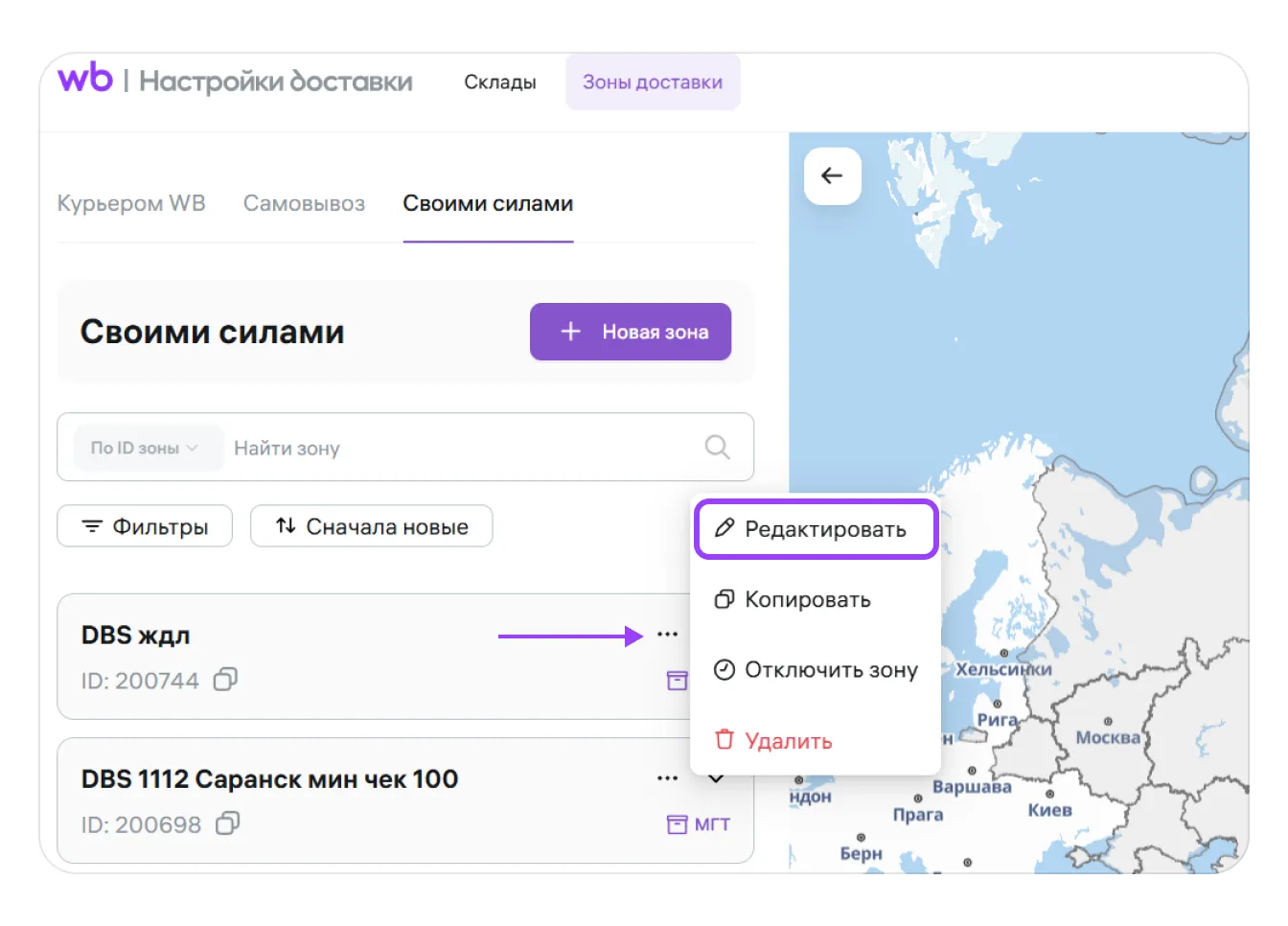Click the DBS ждл zone title
This screenshot has width=1288, height=926.
pyautogui.click(x=136, y=635)
